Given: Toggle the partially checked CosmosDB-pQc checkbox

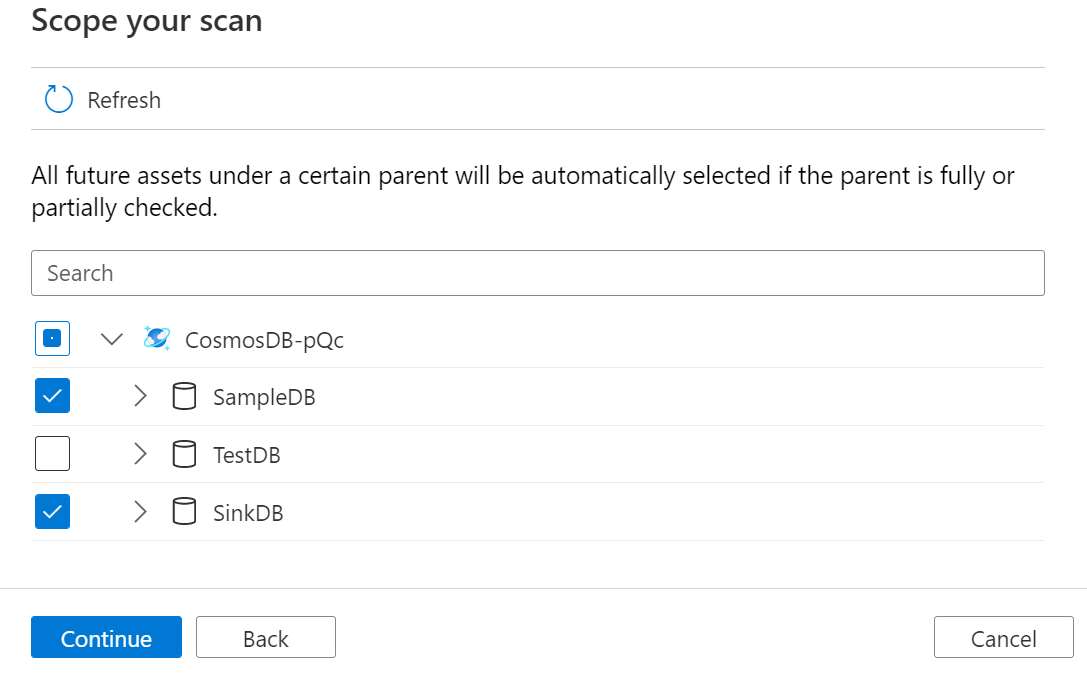Looking at the screenshot, I should click(x=53, y=338).
